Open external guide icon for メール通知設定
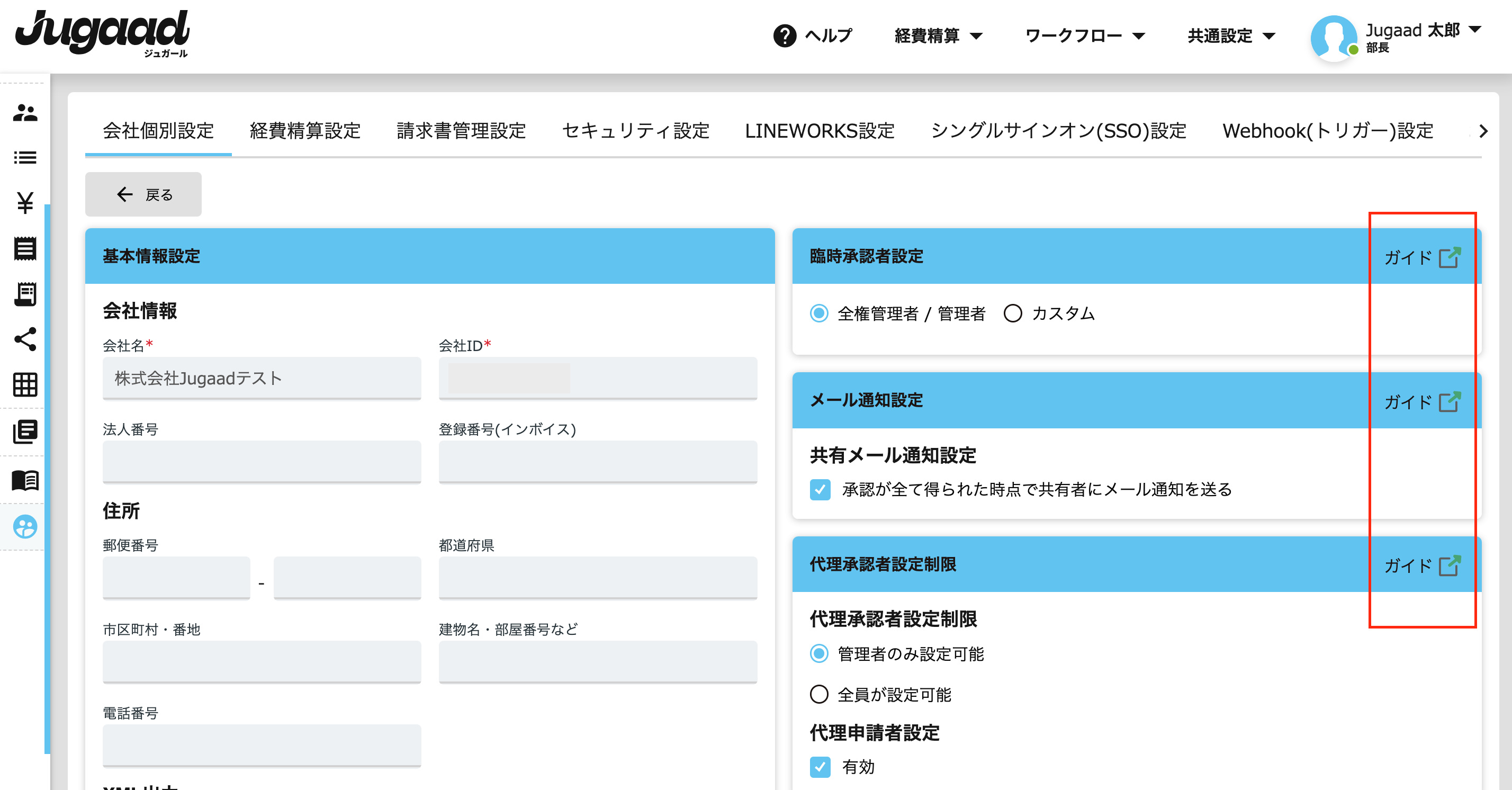The image size is (1512, 790). 1449,401
